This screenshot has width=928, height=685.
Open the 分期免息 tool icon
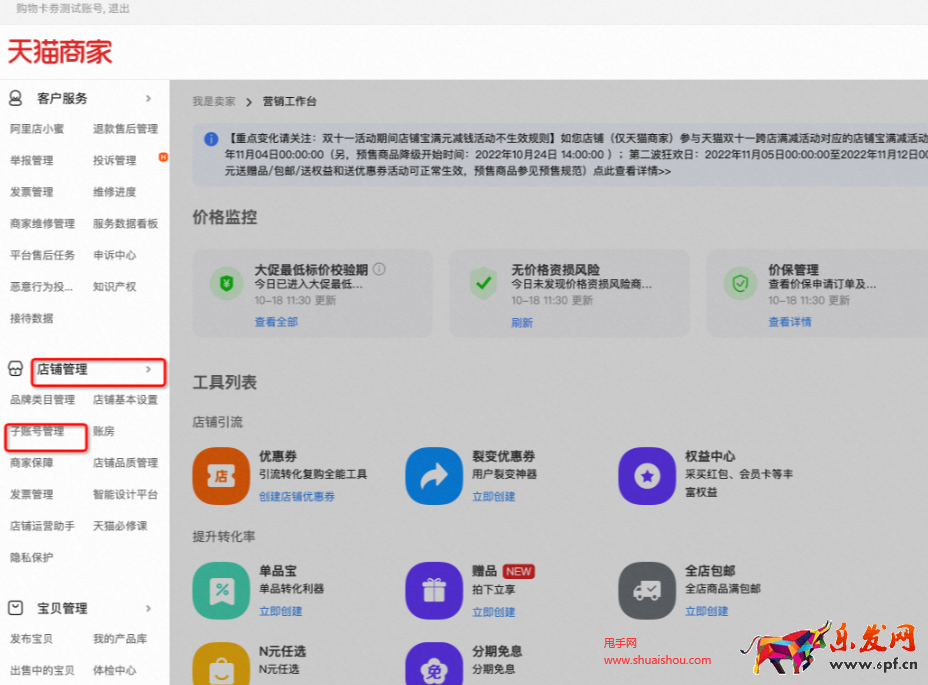[x=433, y=663]
